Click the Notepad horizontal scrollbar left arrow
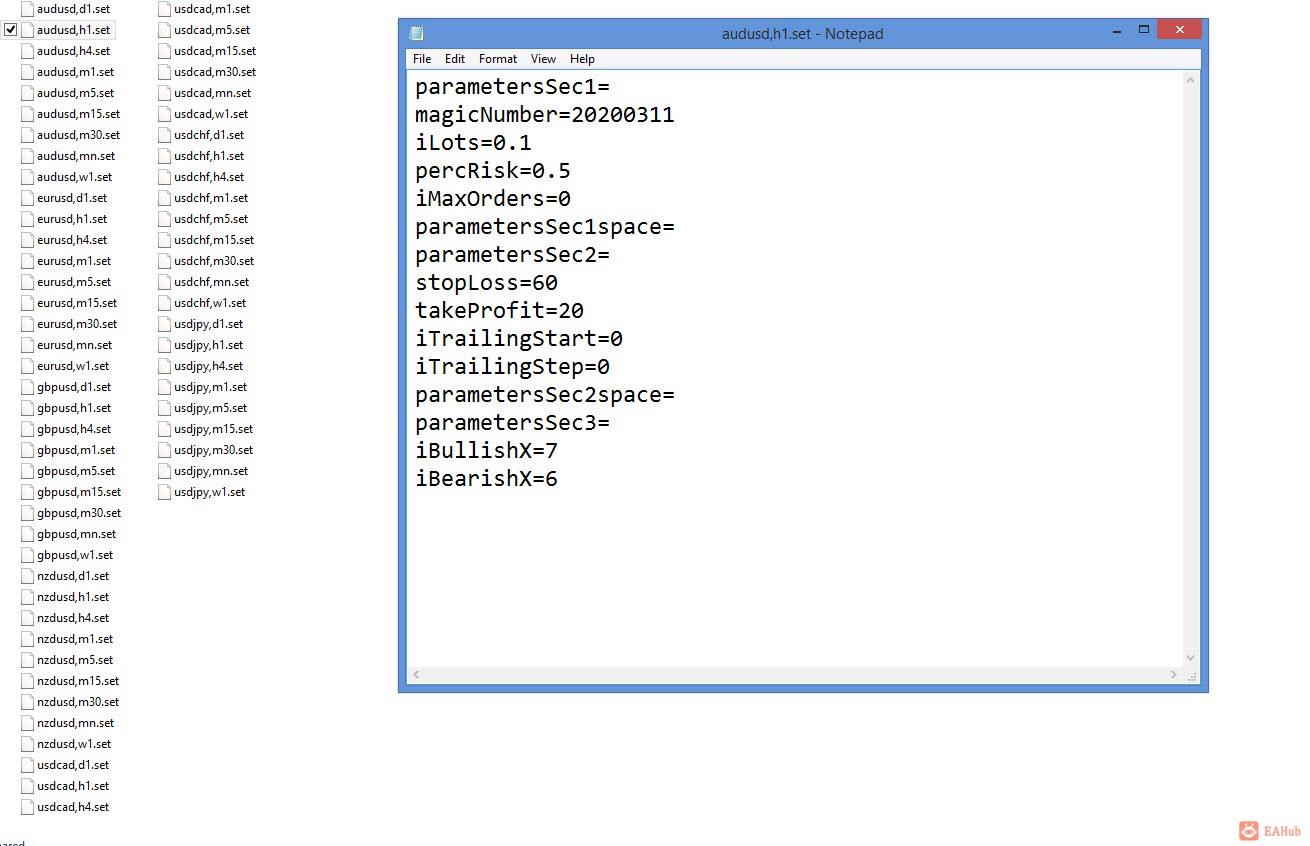The image size is (1310, 846). click(x=416, y=675)
